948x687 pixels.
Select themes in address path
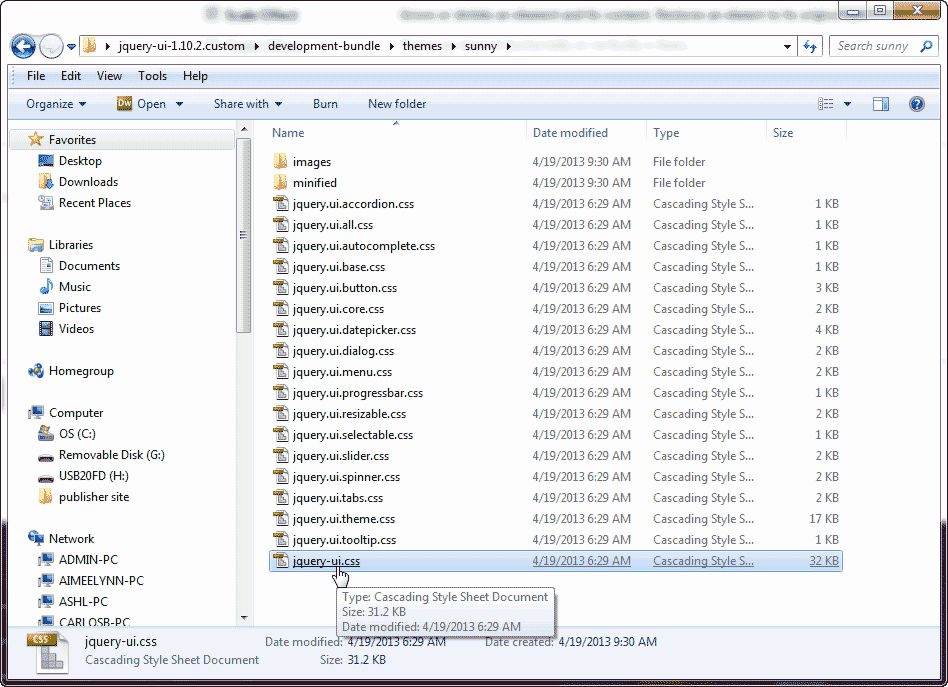click(422, 46)
